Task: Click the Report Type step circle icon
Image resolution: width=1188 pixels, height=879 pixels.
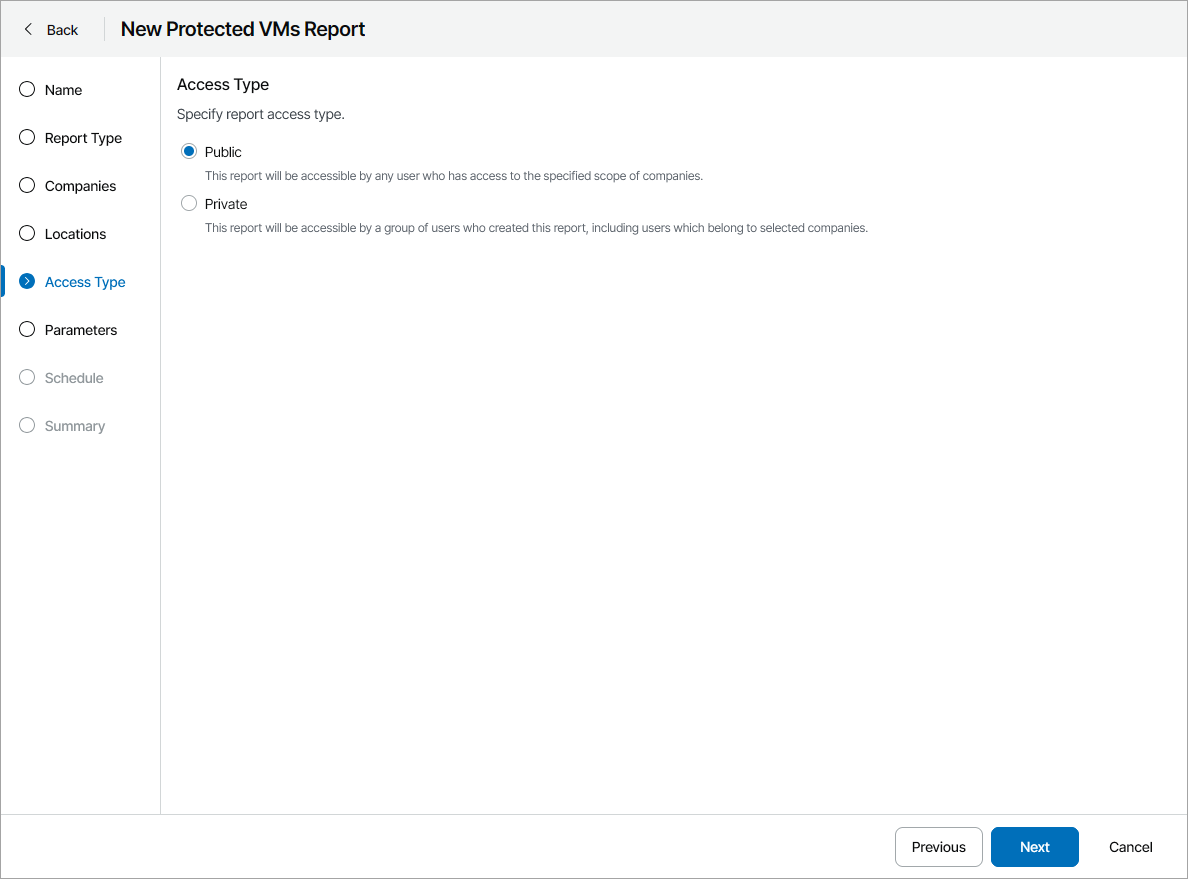Action: (27, 138)
